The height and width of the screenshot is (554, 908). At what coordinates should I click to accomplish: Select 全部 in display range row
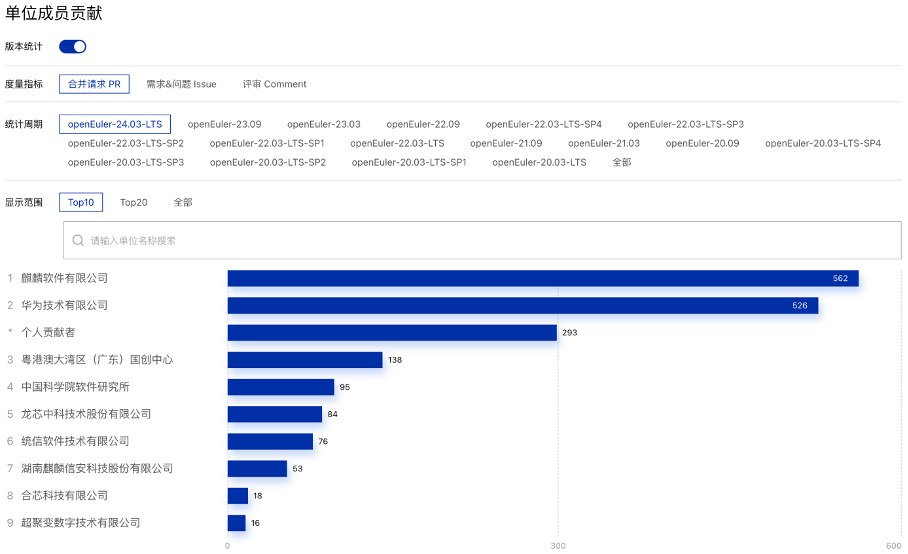pyautogui.click(x=183, y=202)
